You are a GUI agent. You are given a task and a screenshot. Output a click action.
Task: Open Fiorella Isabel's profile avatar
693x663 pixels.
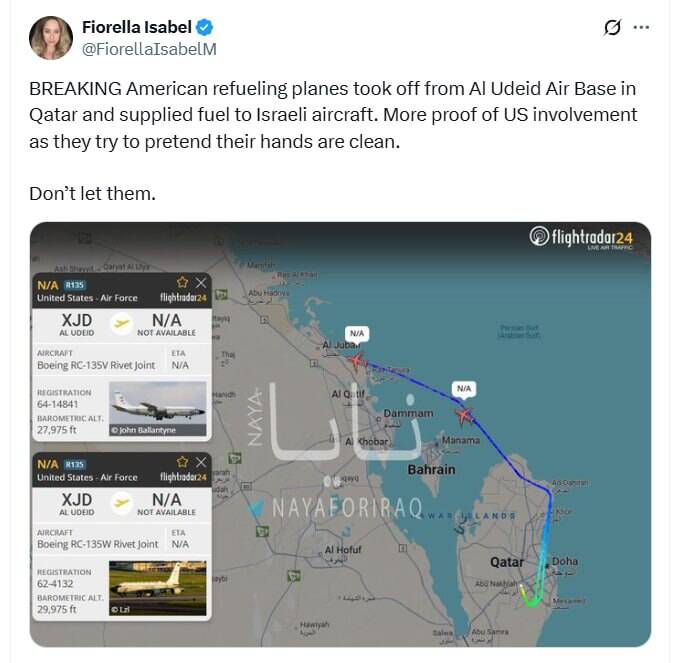[x=50, y=38]
